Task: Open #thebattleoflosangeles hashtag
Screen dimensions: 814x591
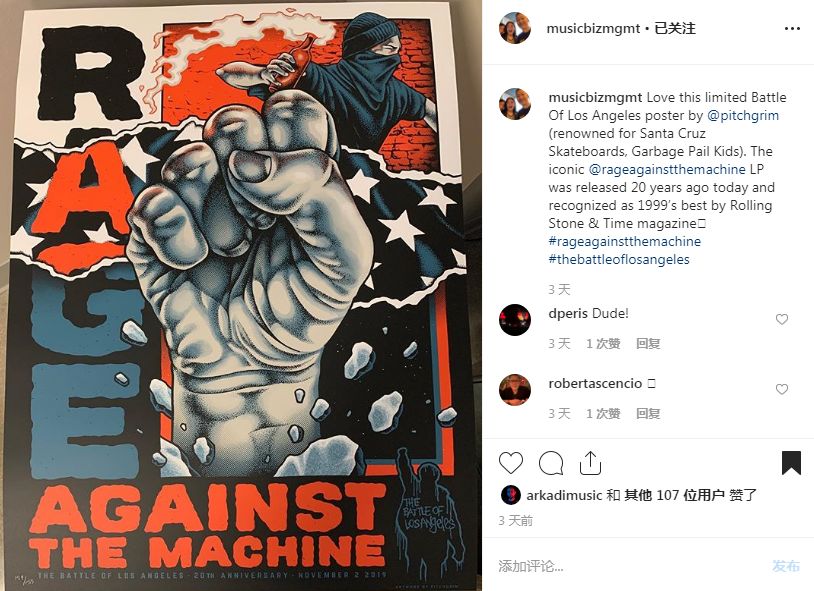Action: click(619, 259)
